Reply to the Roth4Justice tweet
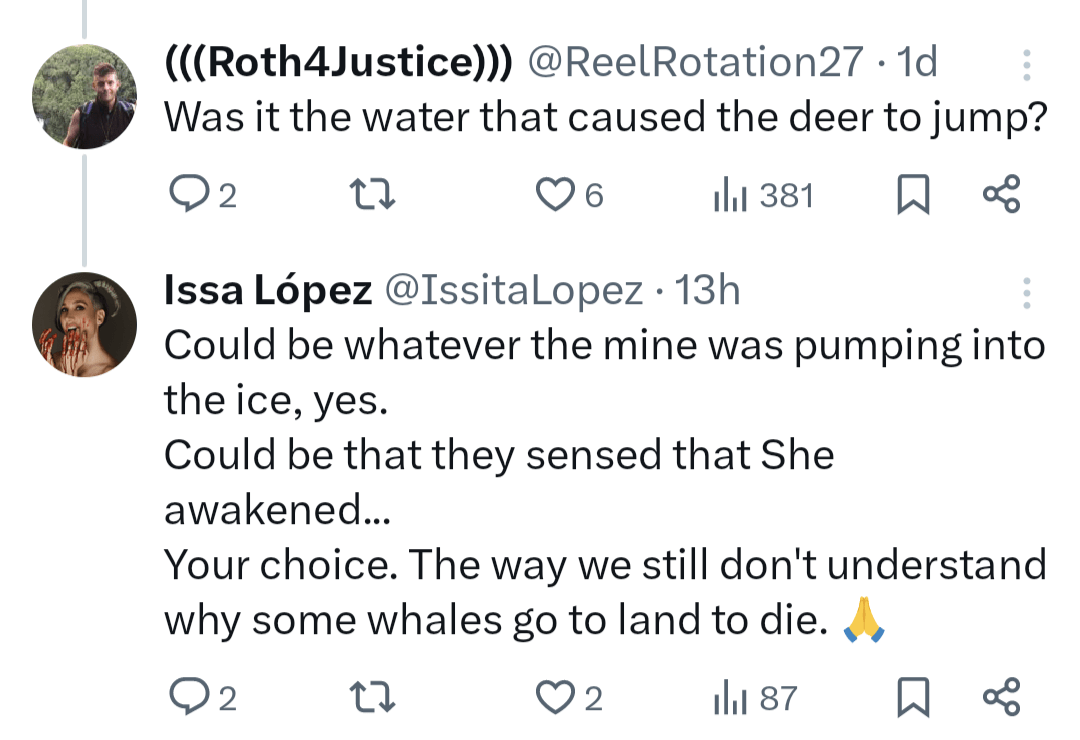This screenshot has height=740, width=1080. [x=186, y=196]
